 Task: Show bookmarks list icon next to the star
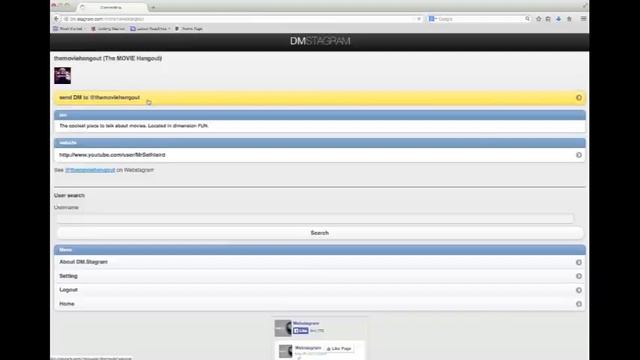coord(548,19)
